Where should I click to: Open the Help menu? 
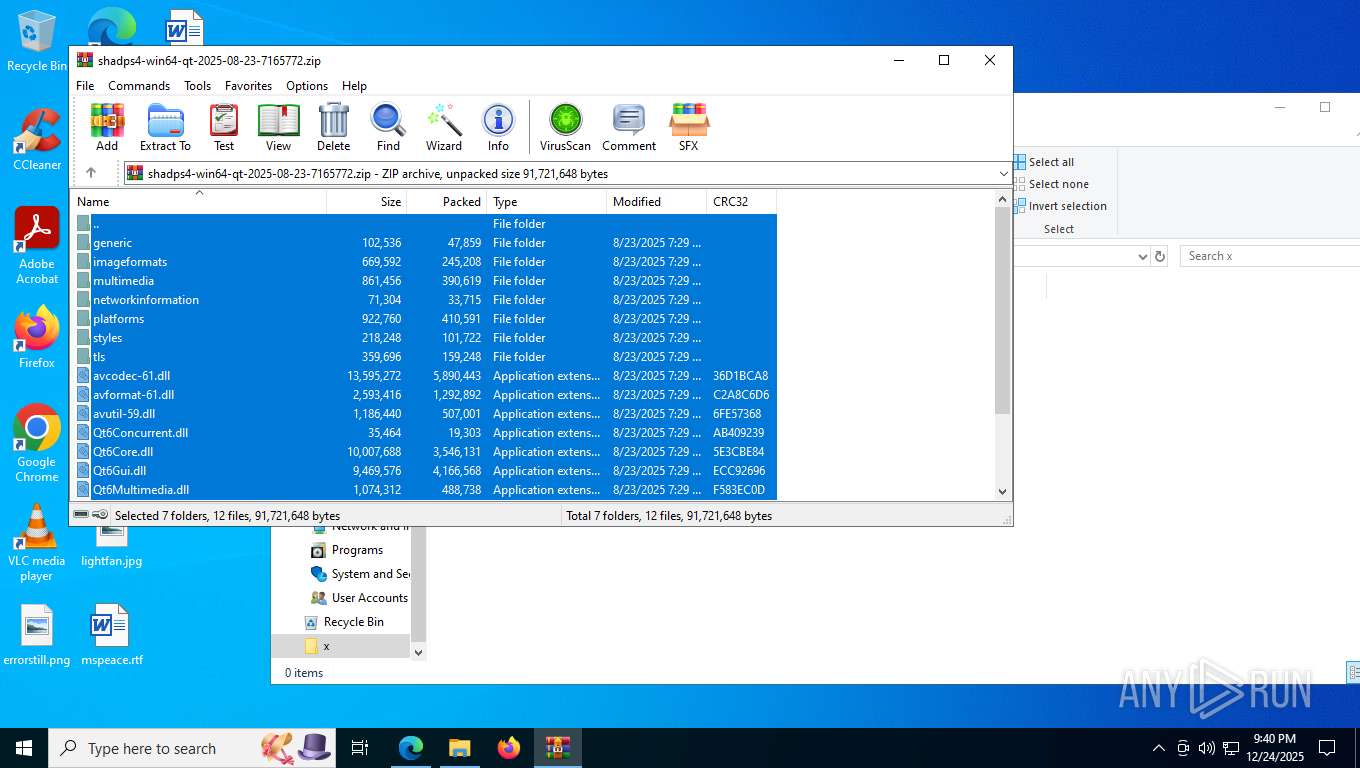[354, 86]
